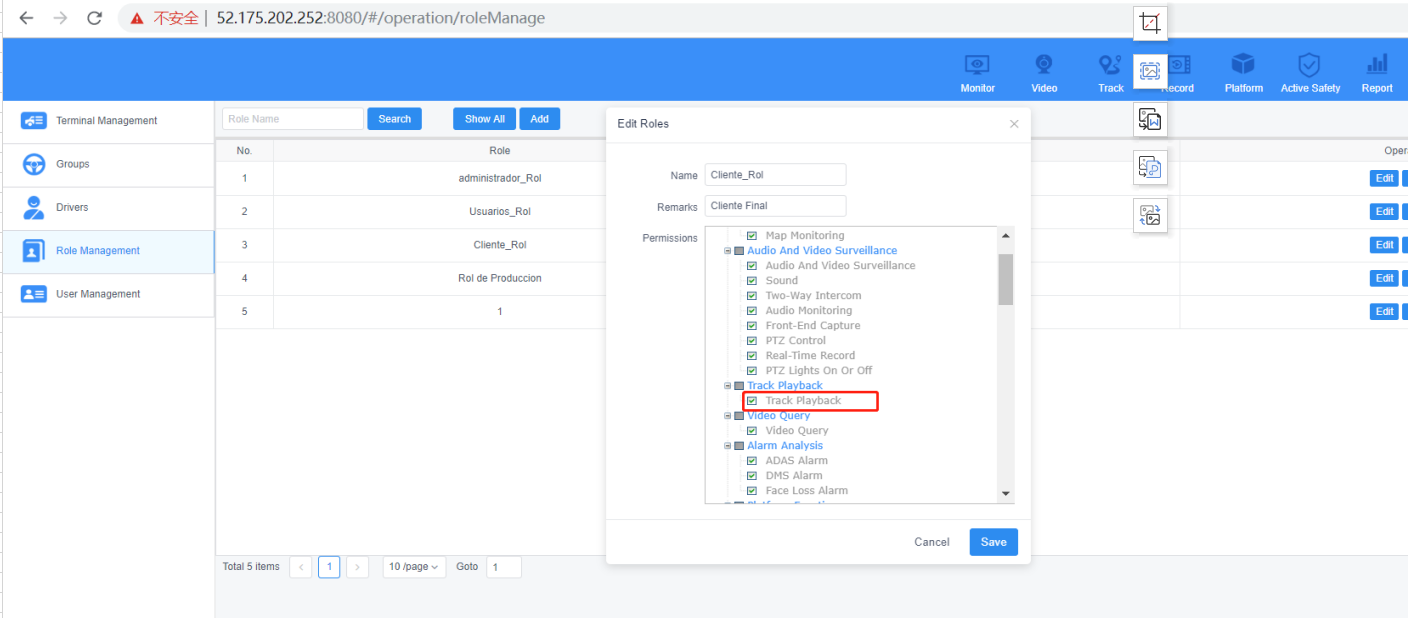
Task: Go to Terminal Management menu
Action: [x=106, y=121]
